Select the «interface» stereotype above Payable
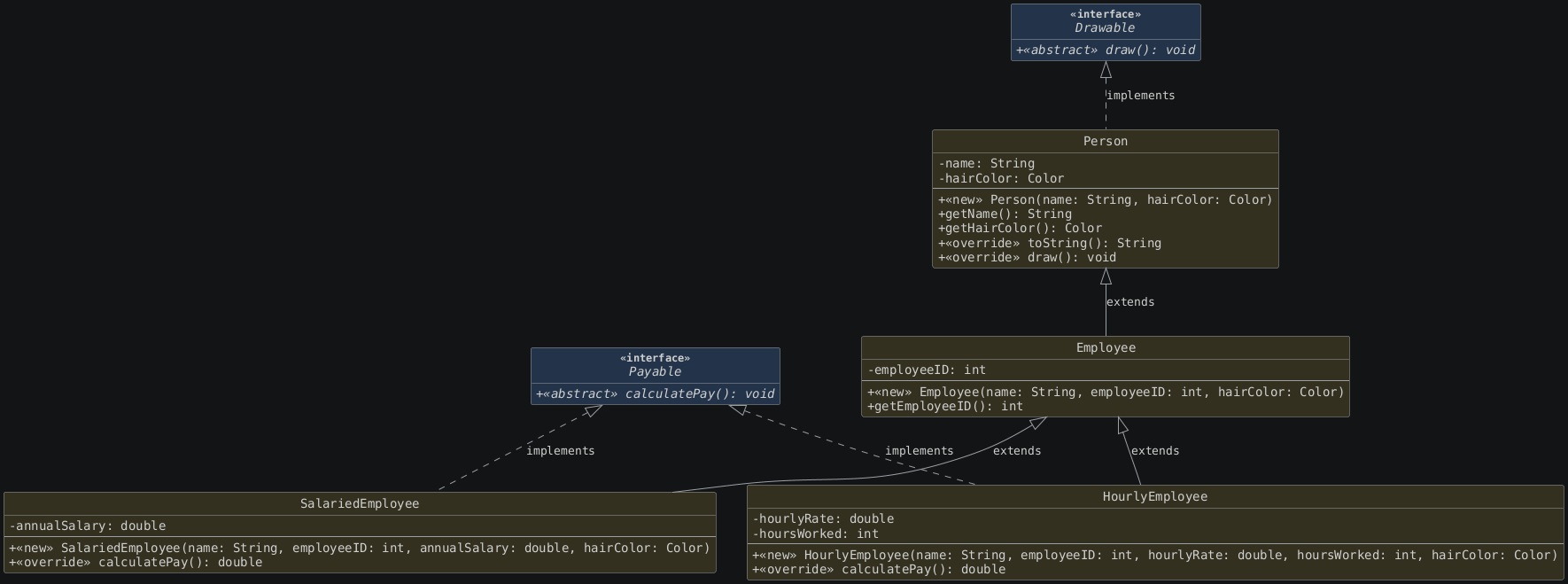1568x584 pixels. pos(655,358)
